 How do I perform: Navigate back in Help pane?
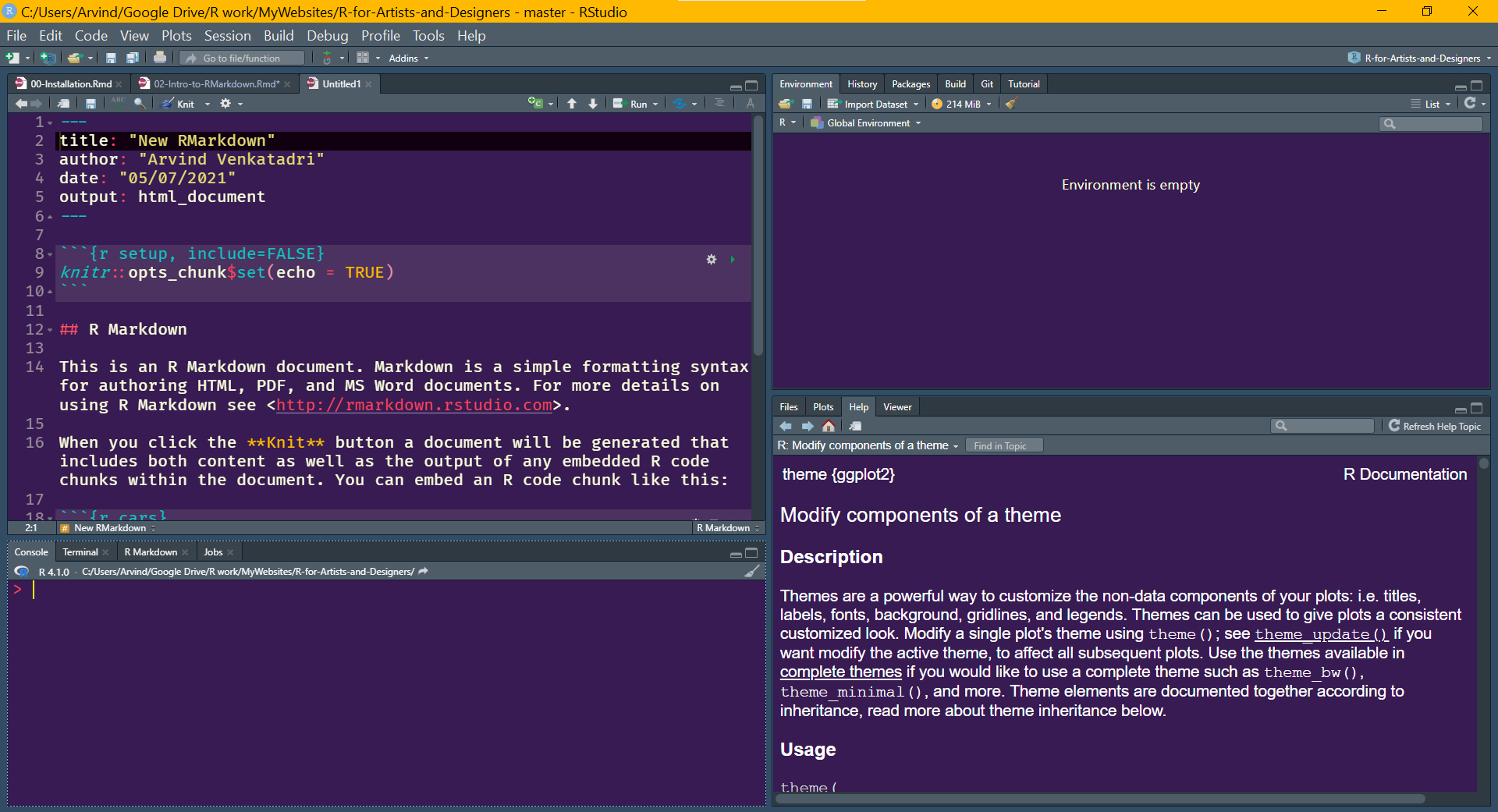(x=786, y=426)
